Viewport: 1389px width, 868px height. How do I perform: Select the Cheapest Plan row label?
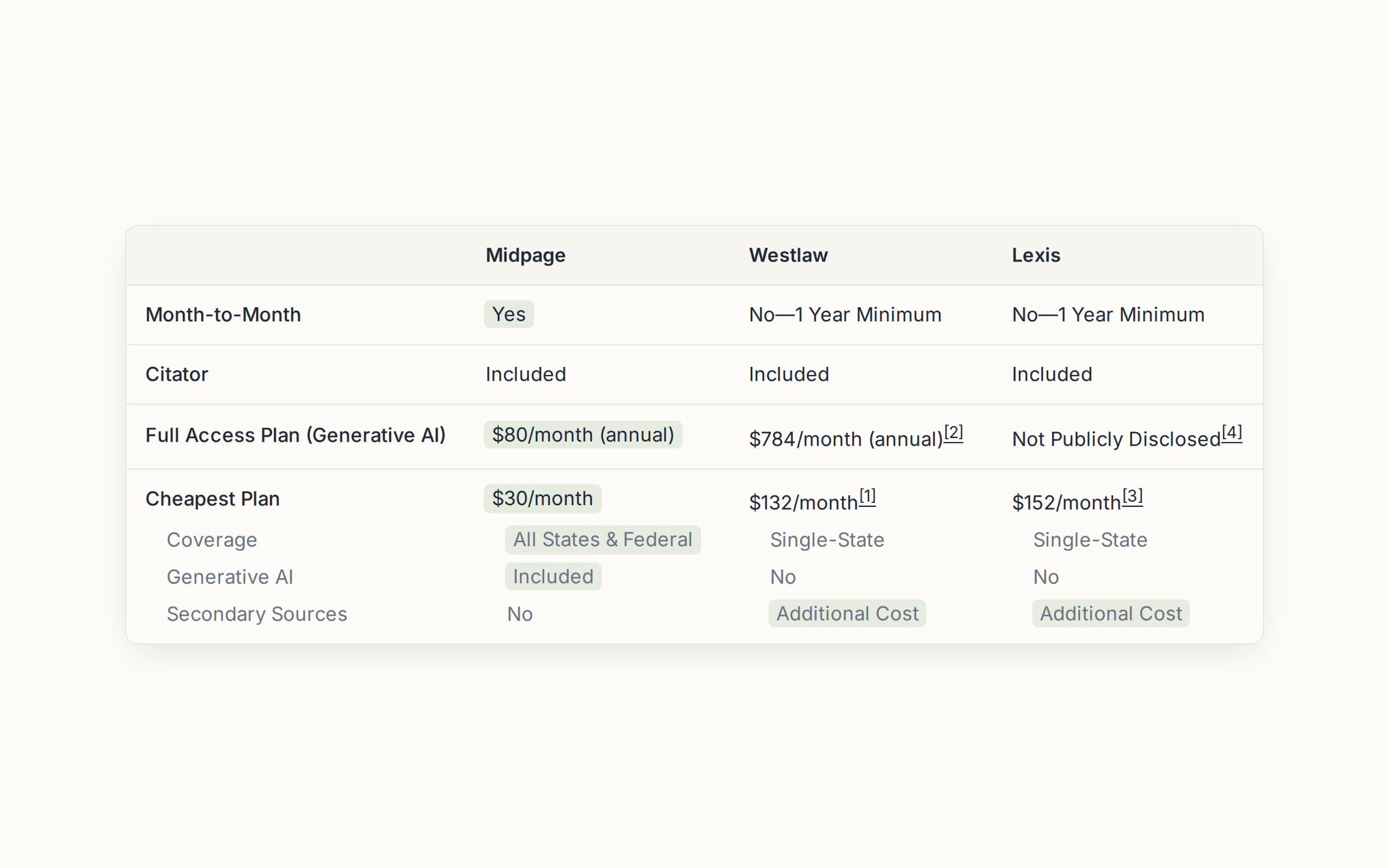point(212,499)
